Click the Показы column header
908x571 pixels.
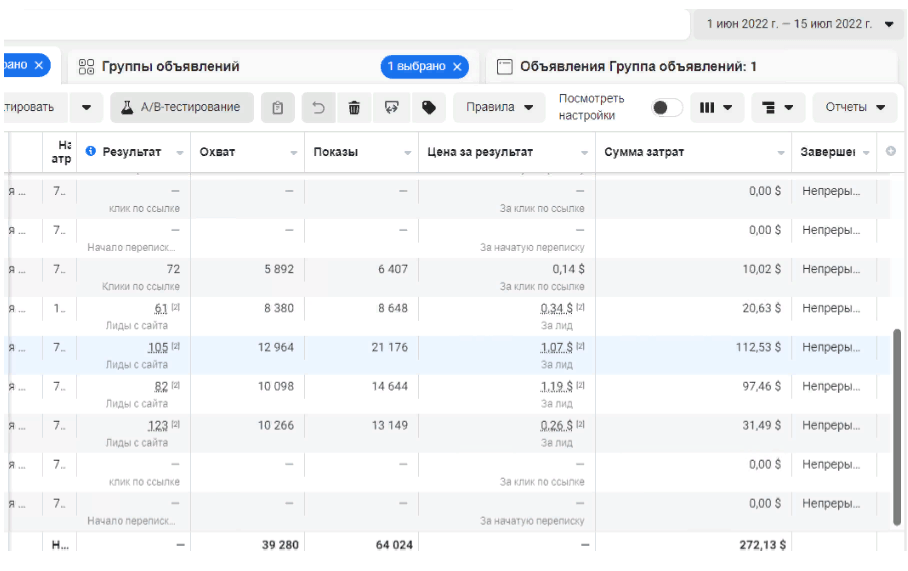335,152
